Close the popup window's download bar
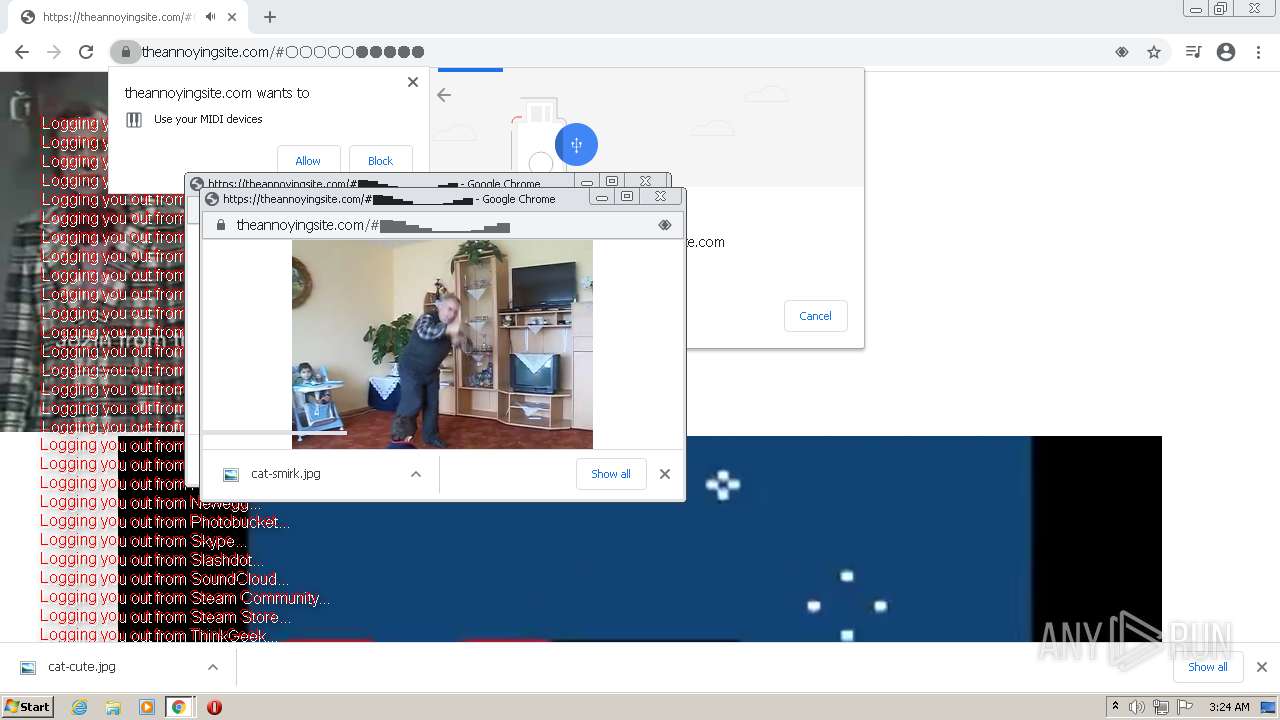The height and width of the screenshot is (720, 1280). [665, 474]
